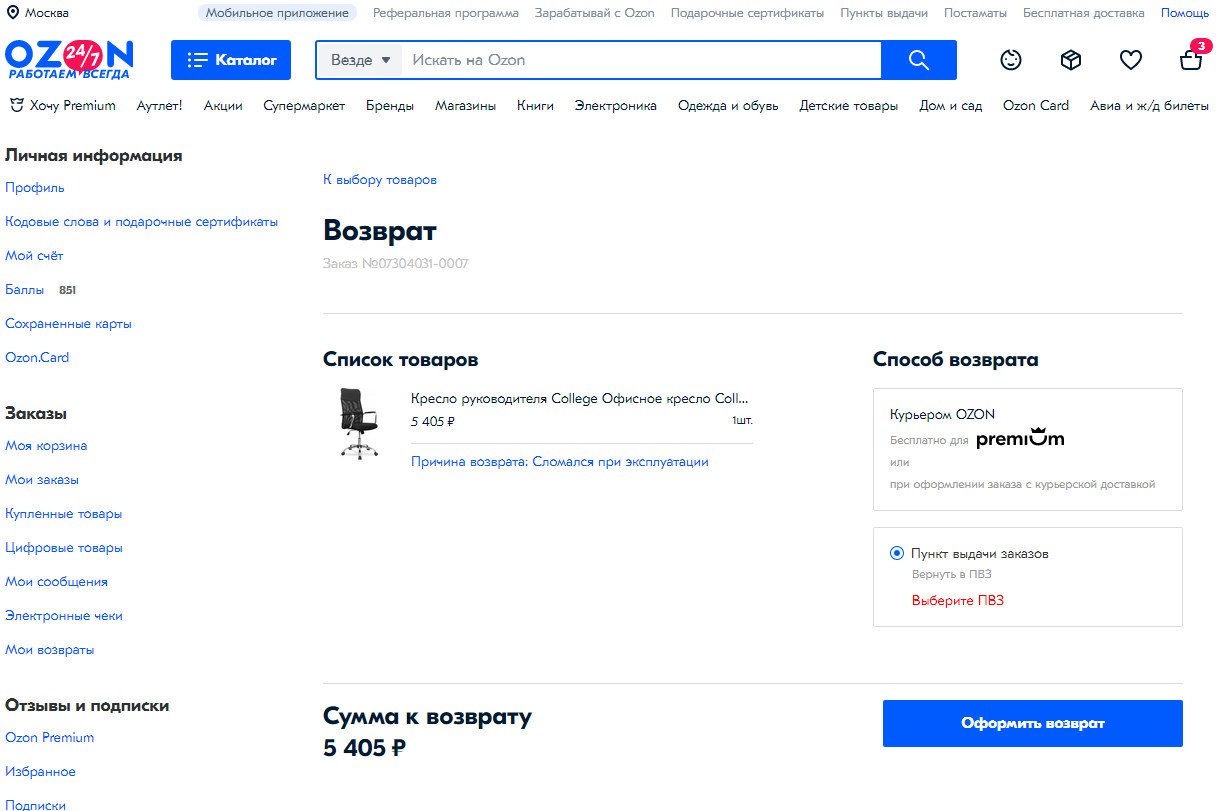Click the 1шт. quantity label
Viewport: 1216px width, 811px height.
742,421
